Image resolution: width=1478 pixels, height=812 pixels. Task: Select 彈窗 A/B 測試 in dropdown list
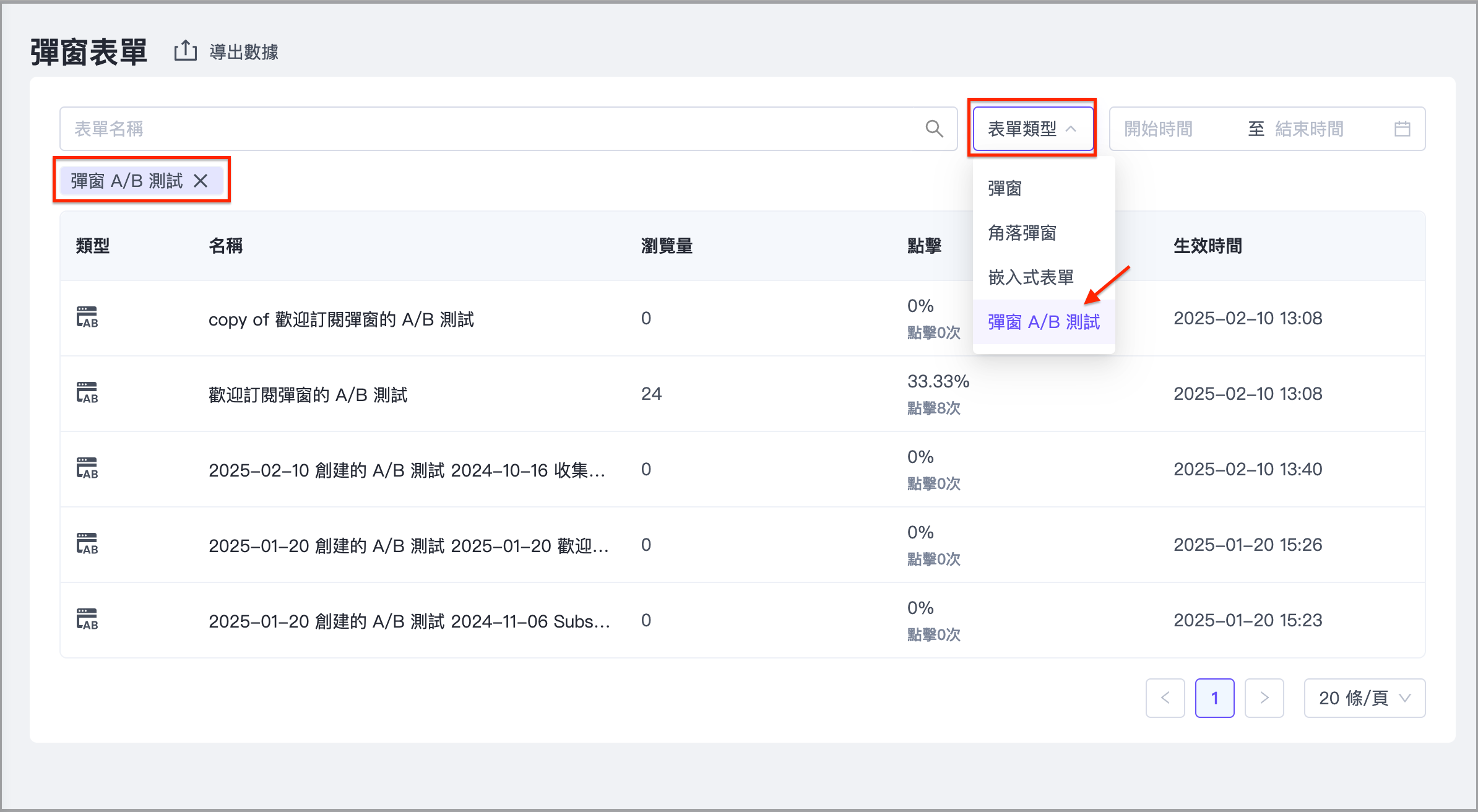[x=1044, y=322]
